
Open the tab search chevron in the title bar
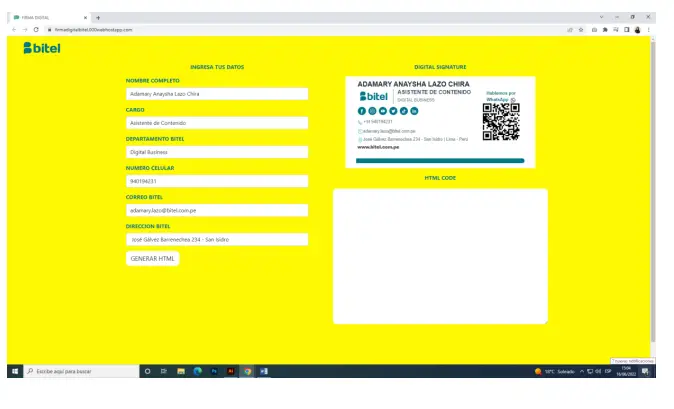(x=601, y=17)
